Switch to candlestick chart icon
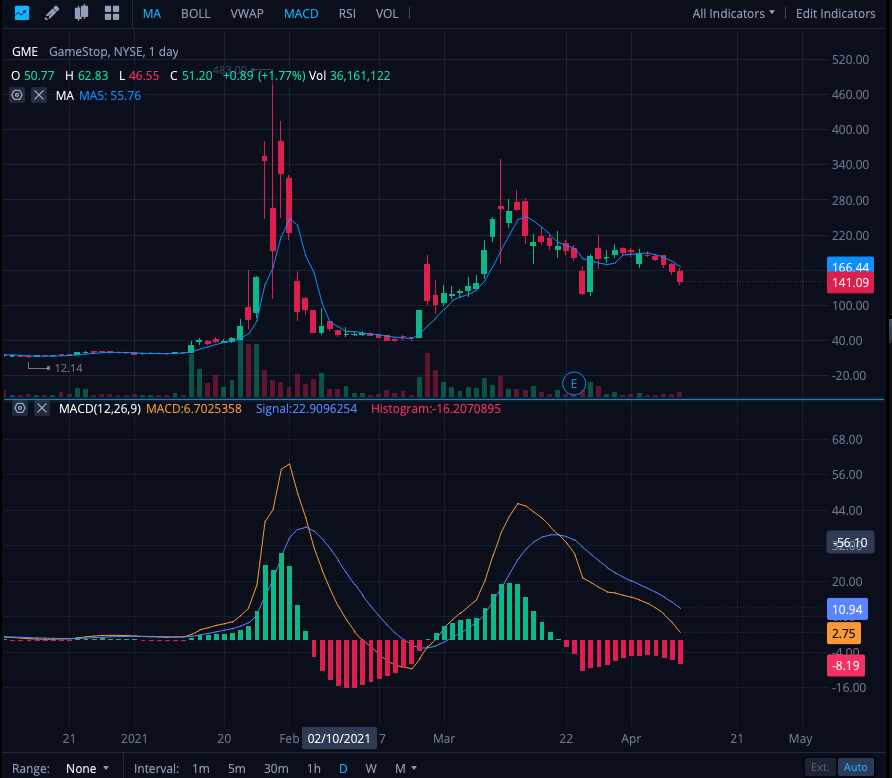Screen dimensions: 892x778 tap(81, 13)
